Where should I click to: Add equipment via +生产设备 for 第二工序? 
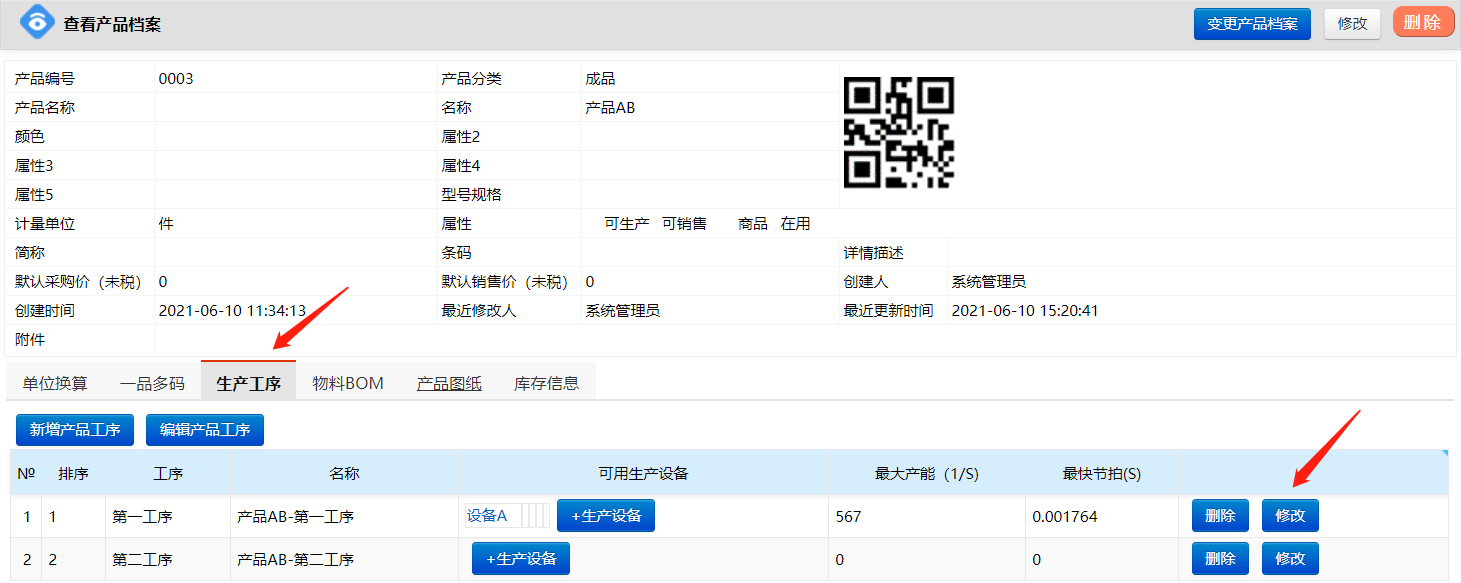[x=520, y=559]
